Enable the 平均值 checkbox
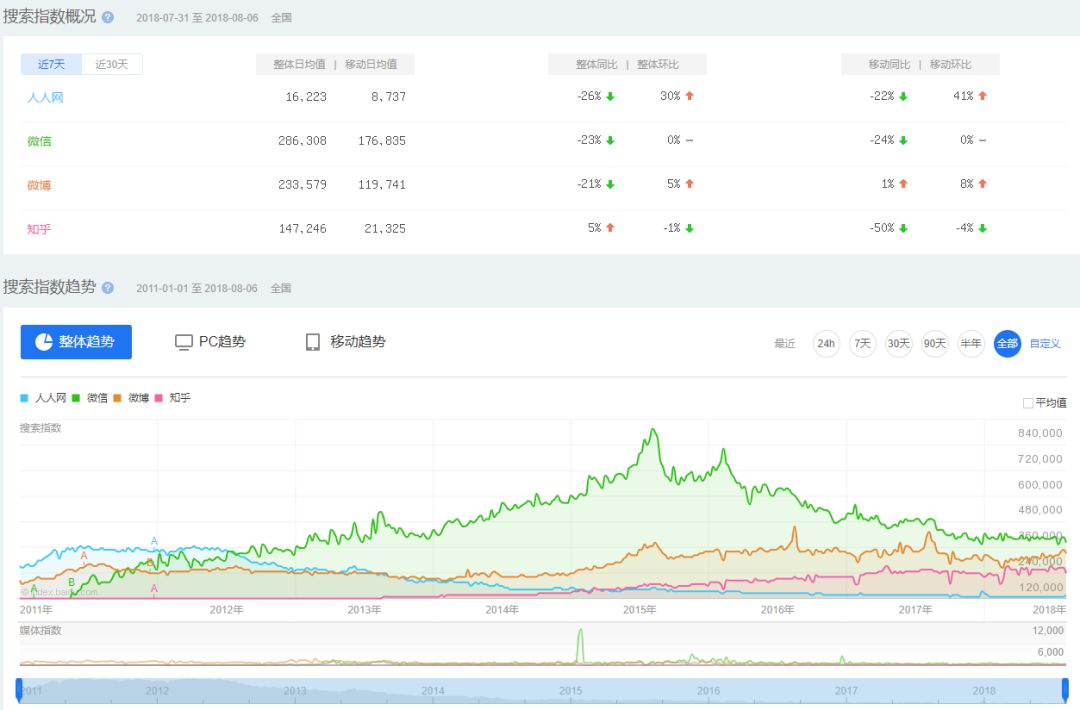1080x710 pixels. click(x=1028, y=403)
